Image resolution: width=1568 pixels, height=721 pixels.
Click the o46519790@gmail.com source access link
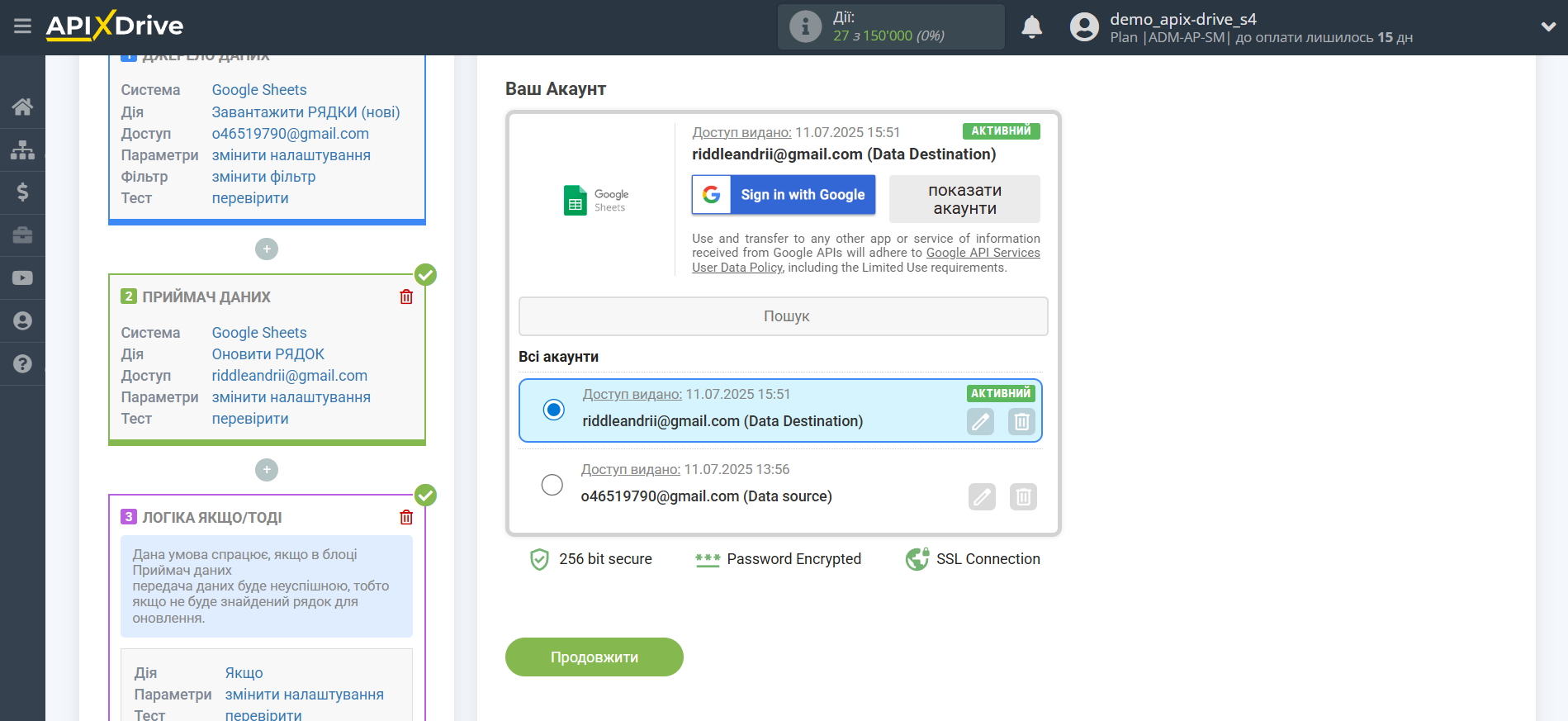pos(291,134)
